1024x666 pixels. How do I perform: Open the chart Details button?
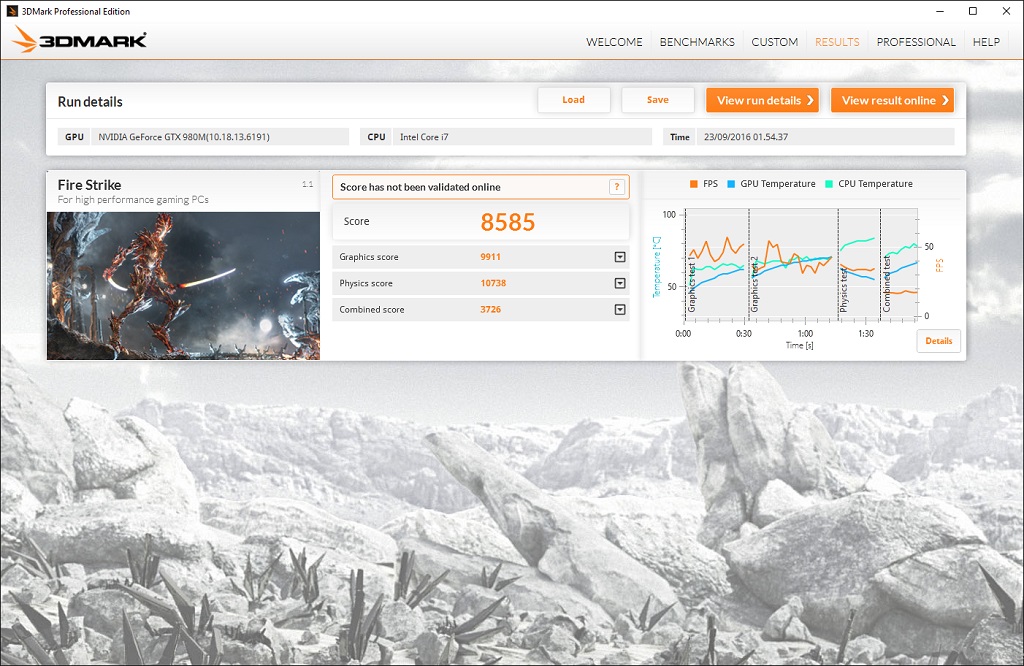[x=938, y=341]
